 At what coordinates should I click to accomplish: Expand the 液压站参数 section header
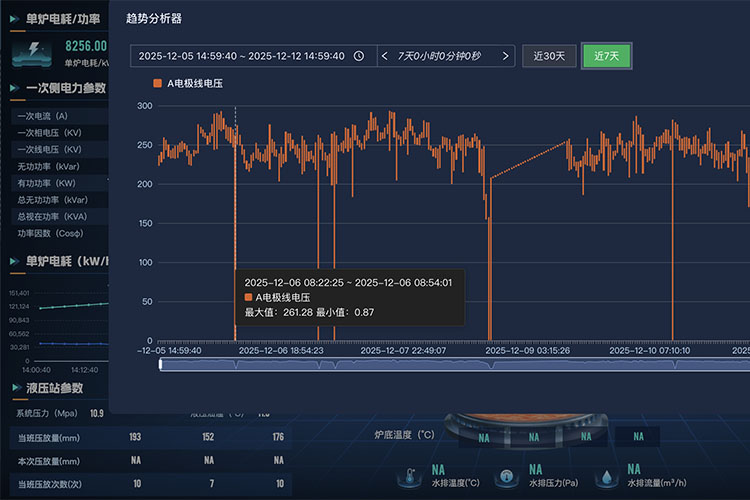pos(14,388)
